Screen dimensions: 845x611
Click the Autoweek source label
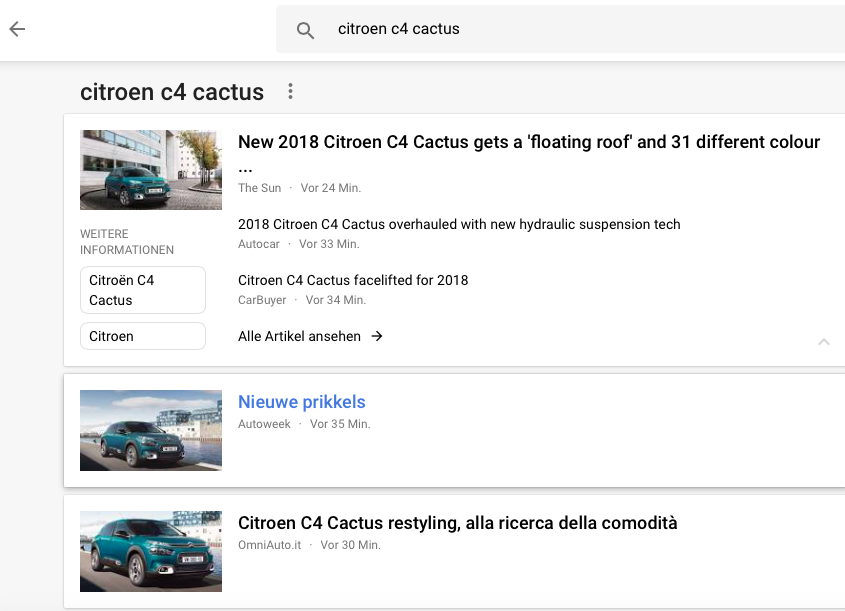tap(264, 424)
